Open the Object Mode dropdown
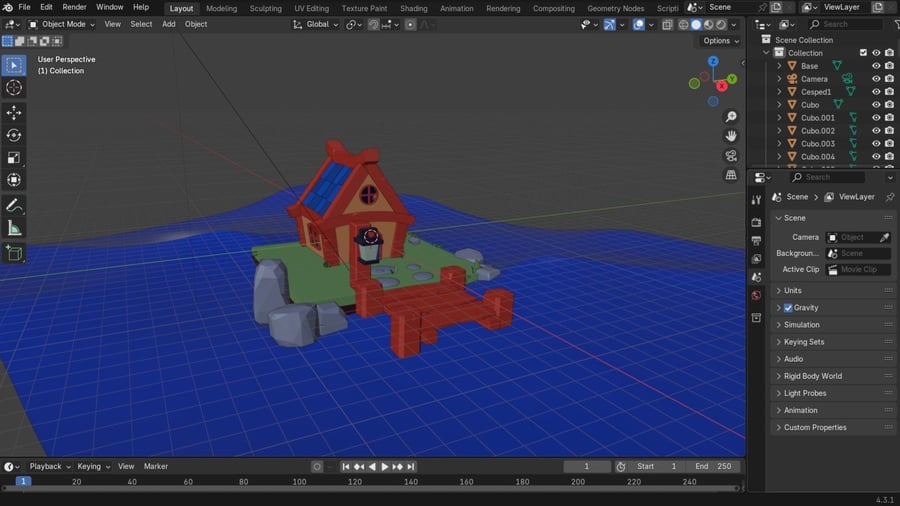 62,24
